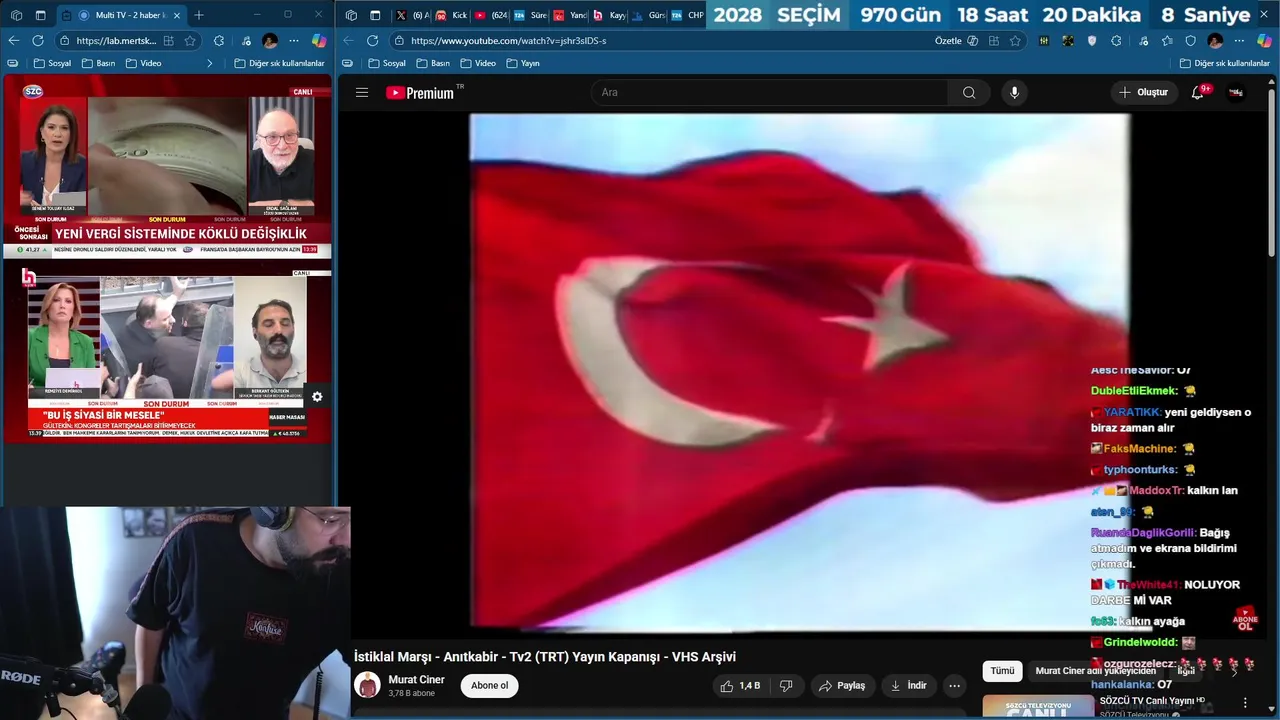Image resolution: width=1280 pixels, height=720 pixels.
Task: Reload the Multi TV page in left browser
Action: pos(37,40)
